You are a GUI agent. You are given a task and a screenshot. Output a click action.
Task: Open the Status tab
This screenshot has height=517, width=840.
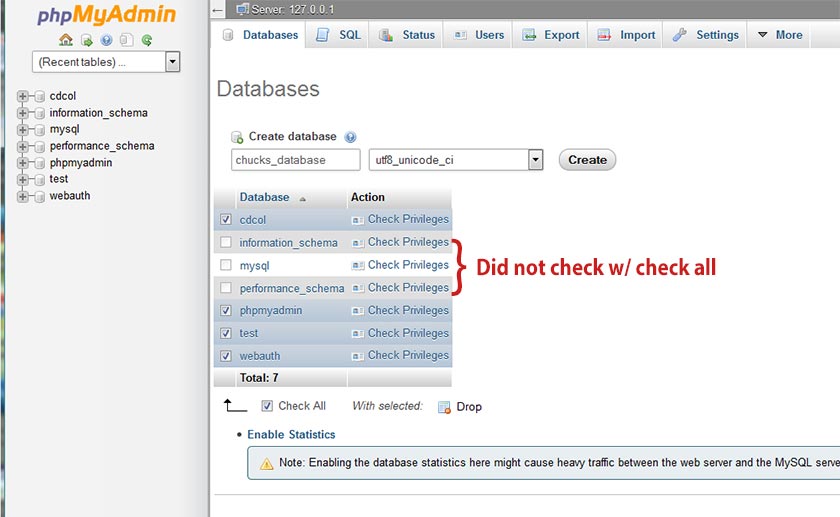407,35
